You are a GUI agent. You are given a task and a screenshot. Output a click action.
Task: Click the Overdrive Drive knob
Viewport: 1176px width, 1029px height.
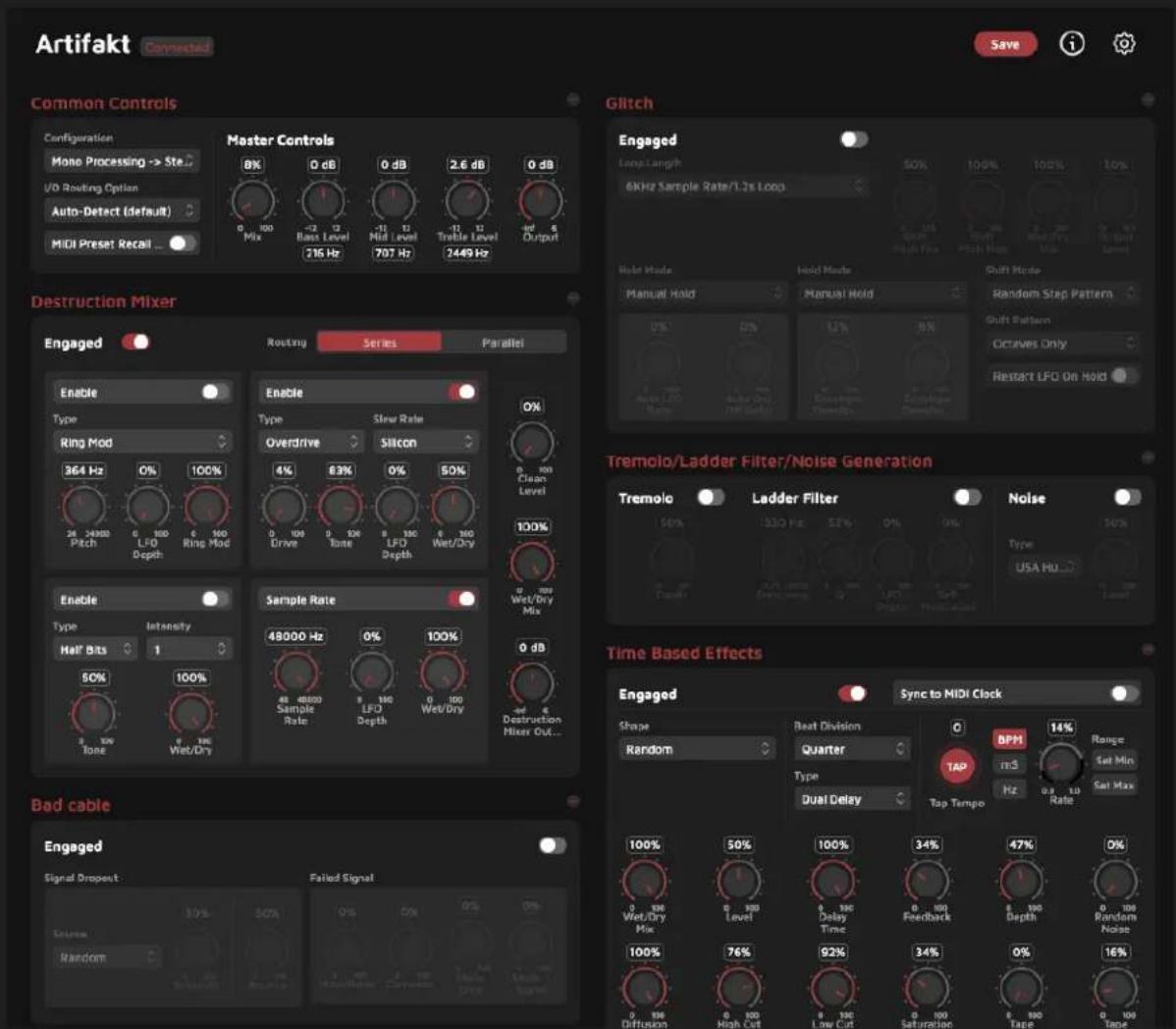pos(284,507)
